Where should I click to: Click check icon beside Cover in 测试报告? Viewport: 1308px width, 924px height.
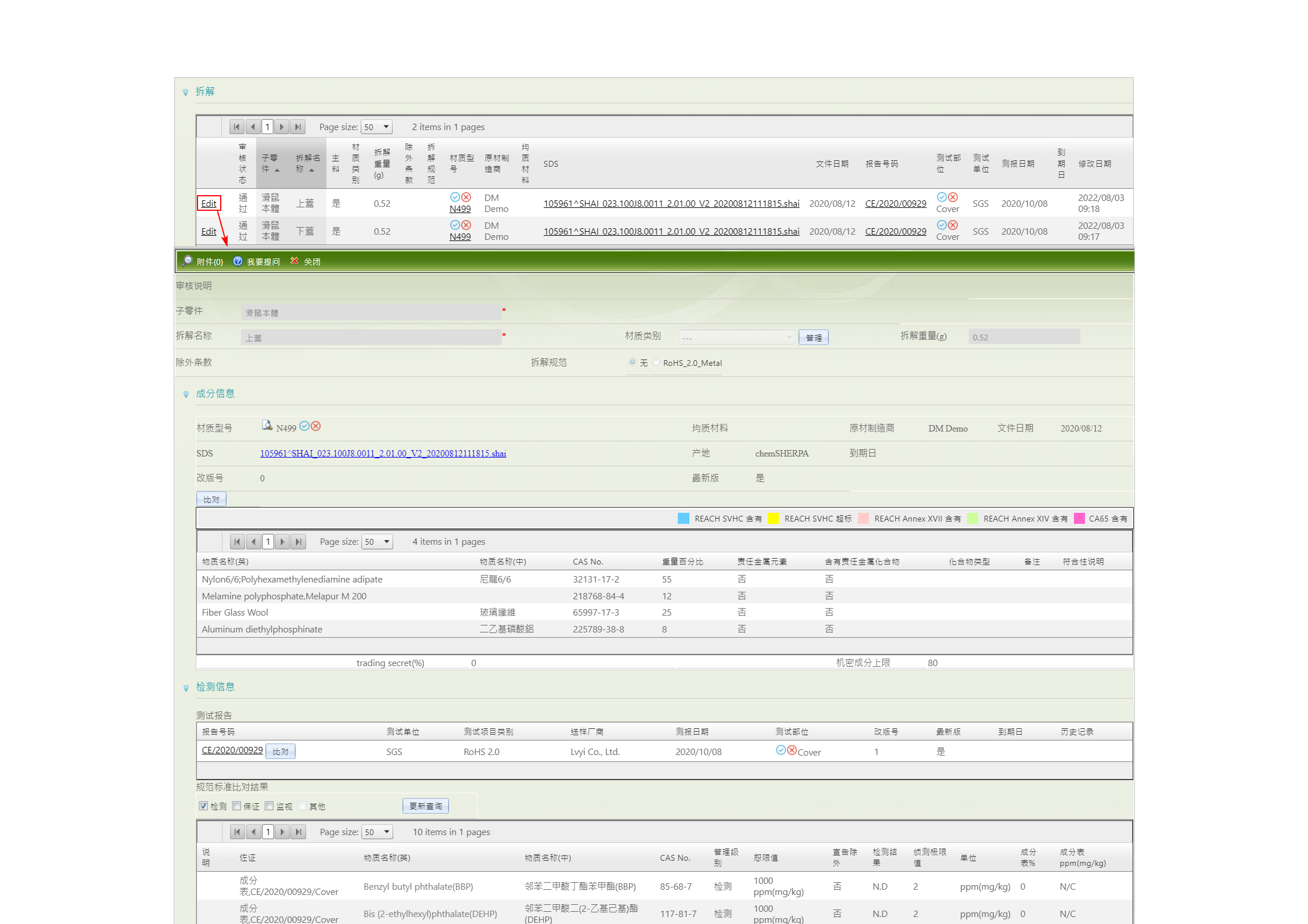(x=781, y=750)
